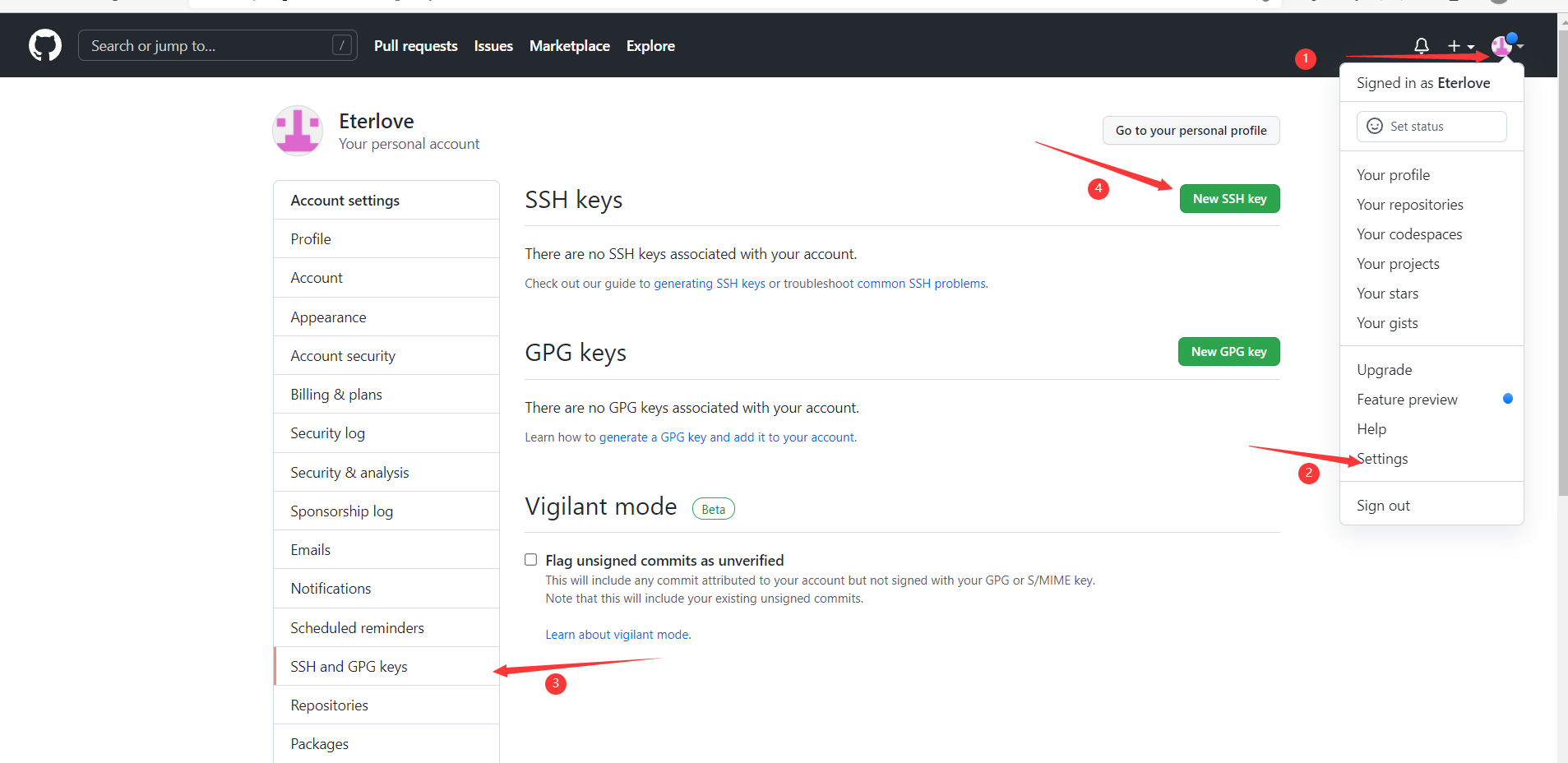Open the generating SSH keys guide link
The height and width of the screenshot is (763, 1568).
pos(710,284)
